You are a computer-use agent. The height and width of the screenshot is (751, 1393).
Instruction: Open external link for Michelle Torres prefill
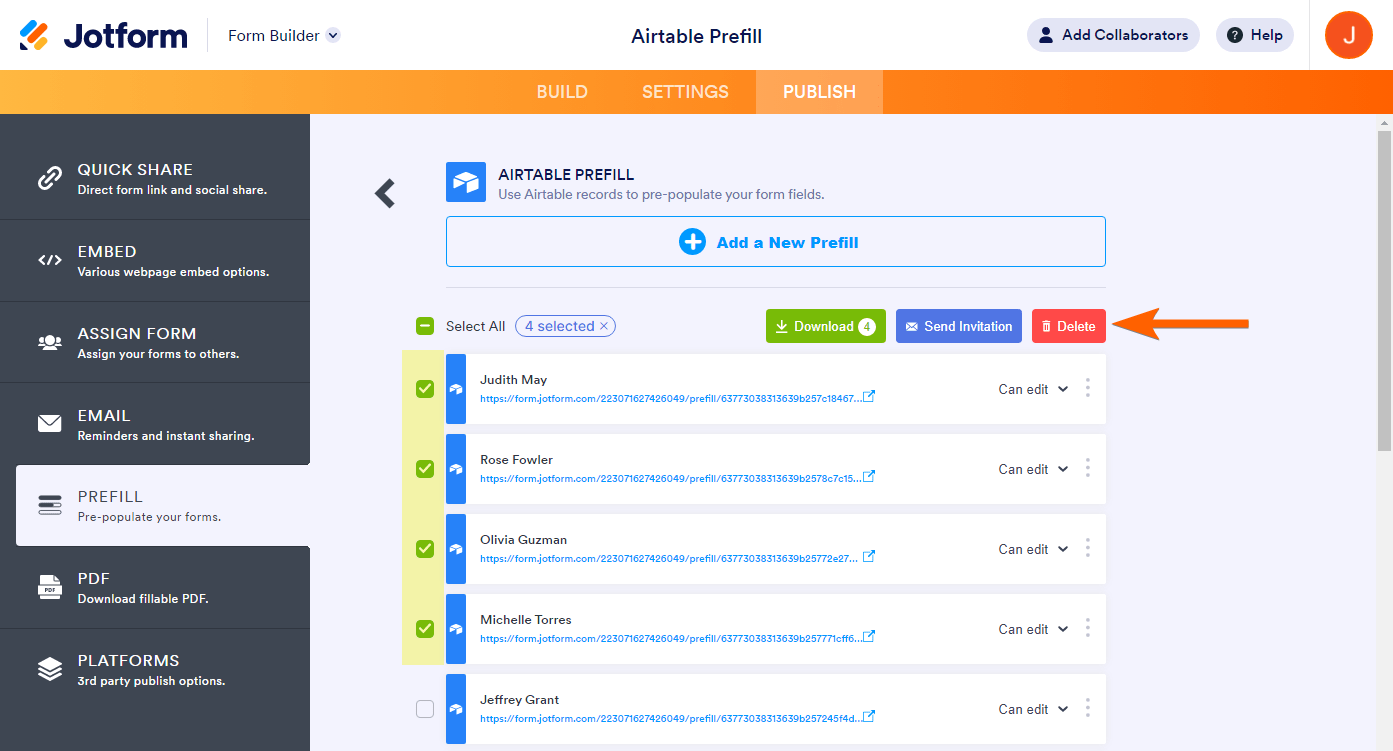pos(869,637)
